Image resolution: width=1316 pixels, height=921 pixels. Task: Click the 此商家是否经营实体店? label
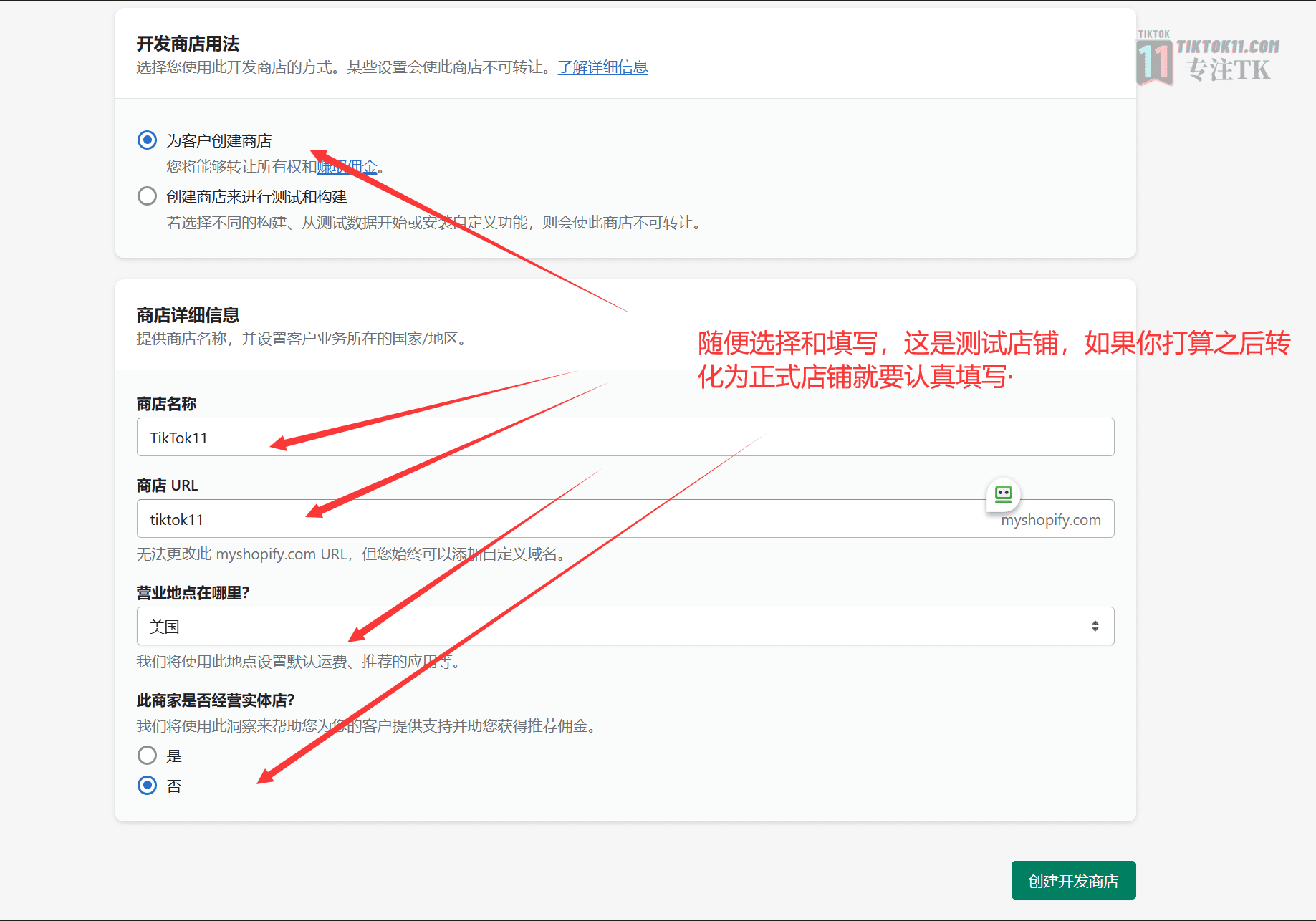216,700
